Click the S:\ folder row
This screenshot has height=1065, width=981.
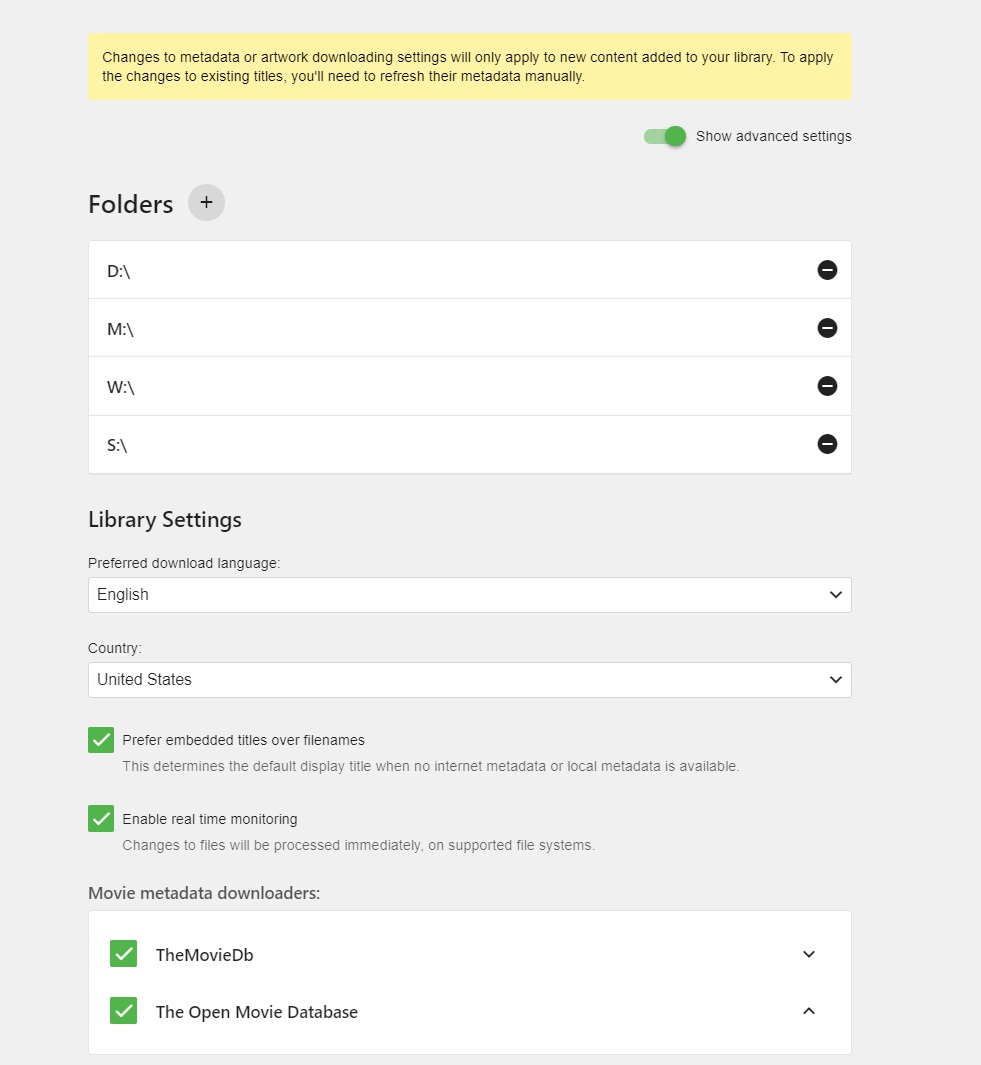[117, 445]
